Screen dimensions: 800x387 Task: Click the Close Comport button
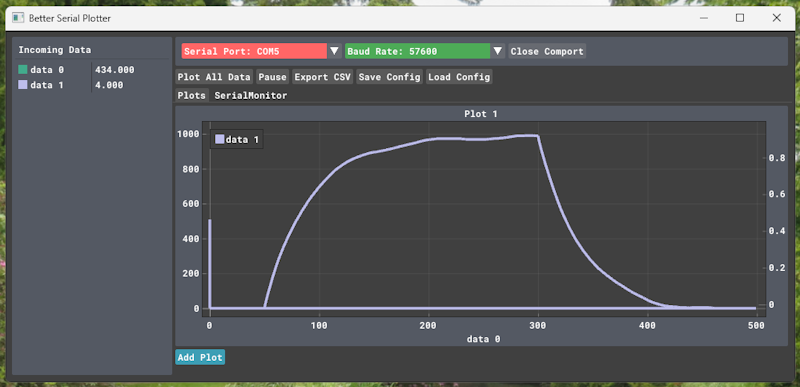[x=547, y=51]
